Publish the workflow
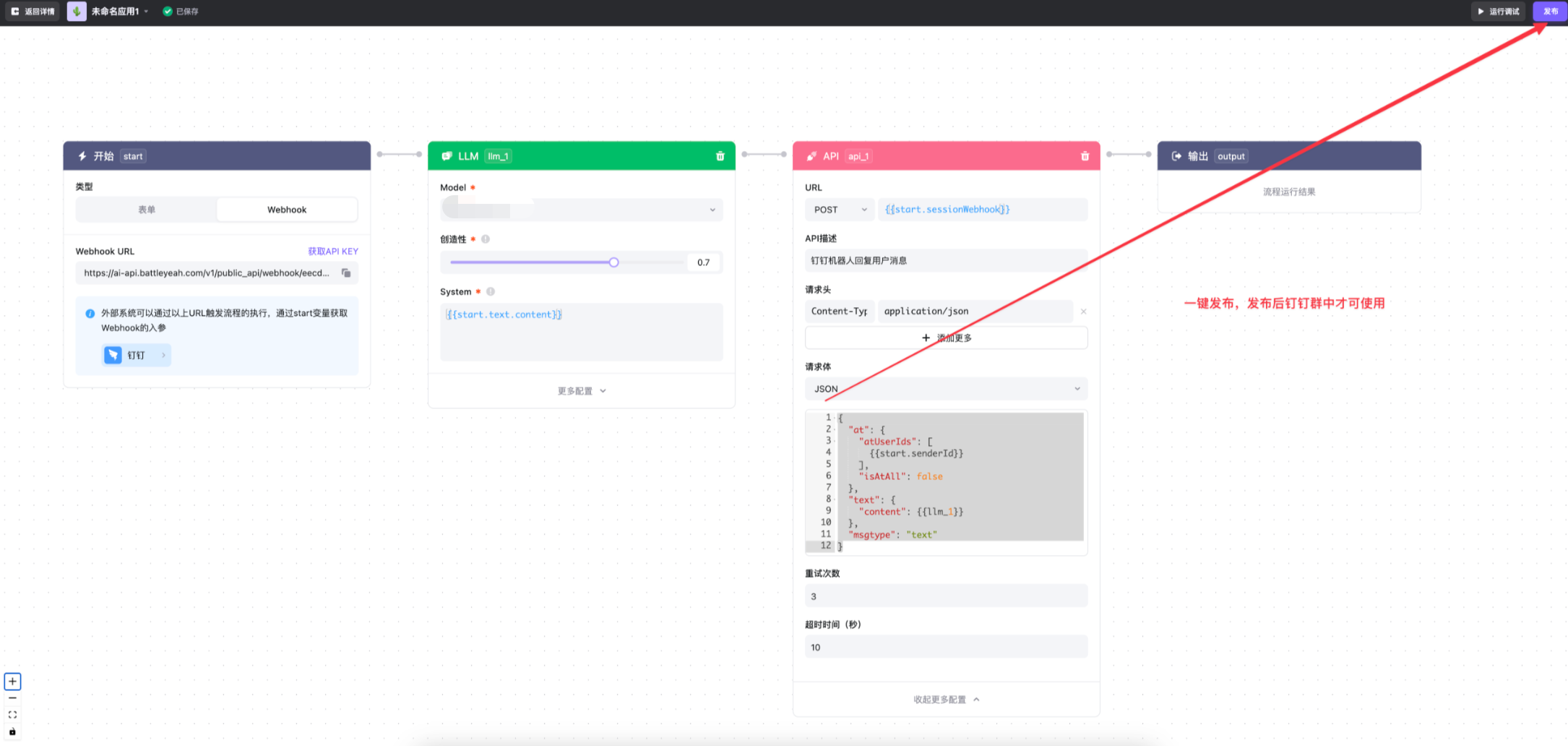This screenshot has width=1568, height=746. coord(1550,12)
